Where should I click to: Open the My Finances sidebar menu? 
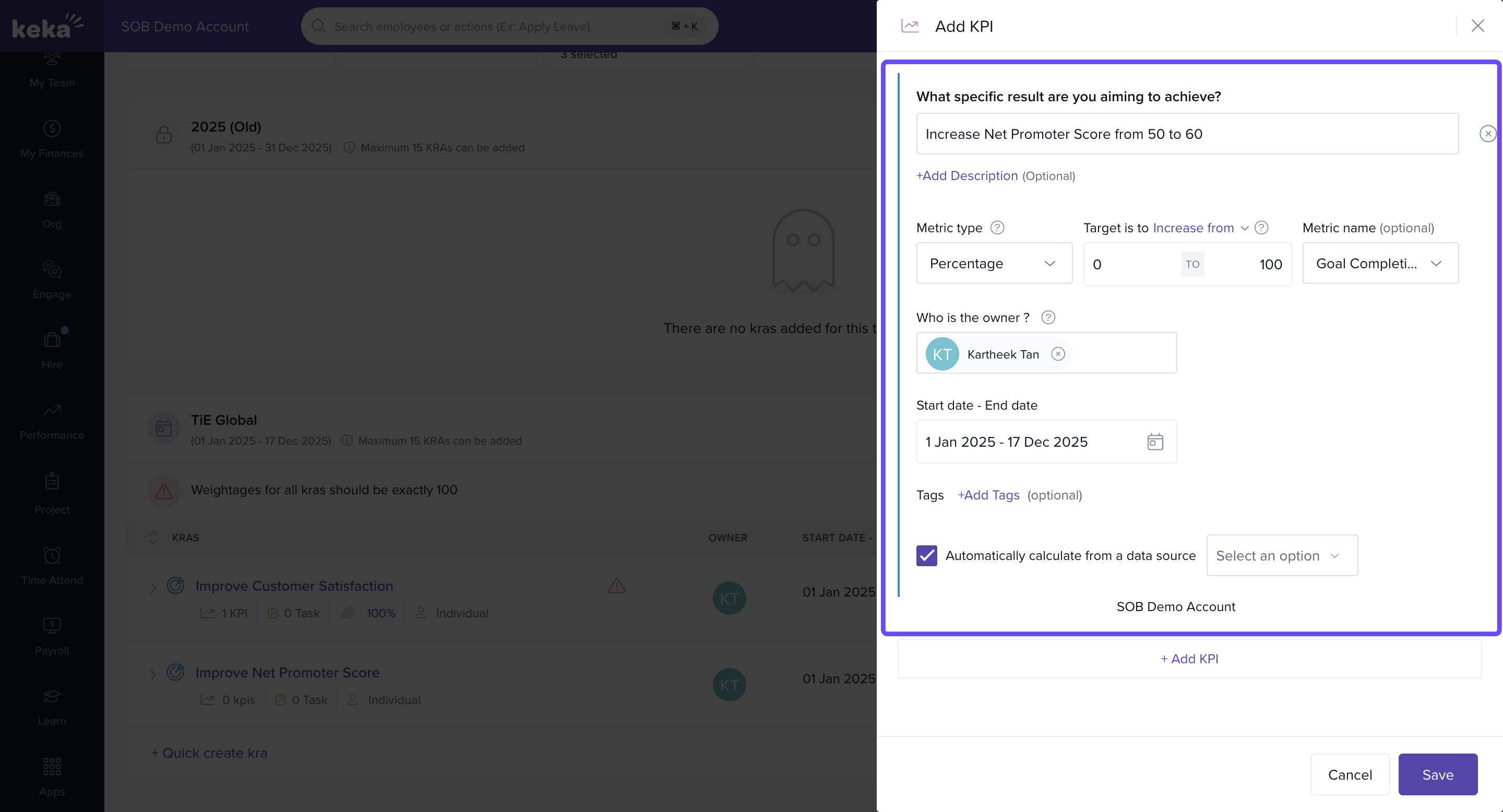coord(52,139)
